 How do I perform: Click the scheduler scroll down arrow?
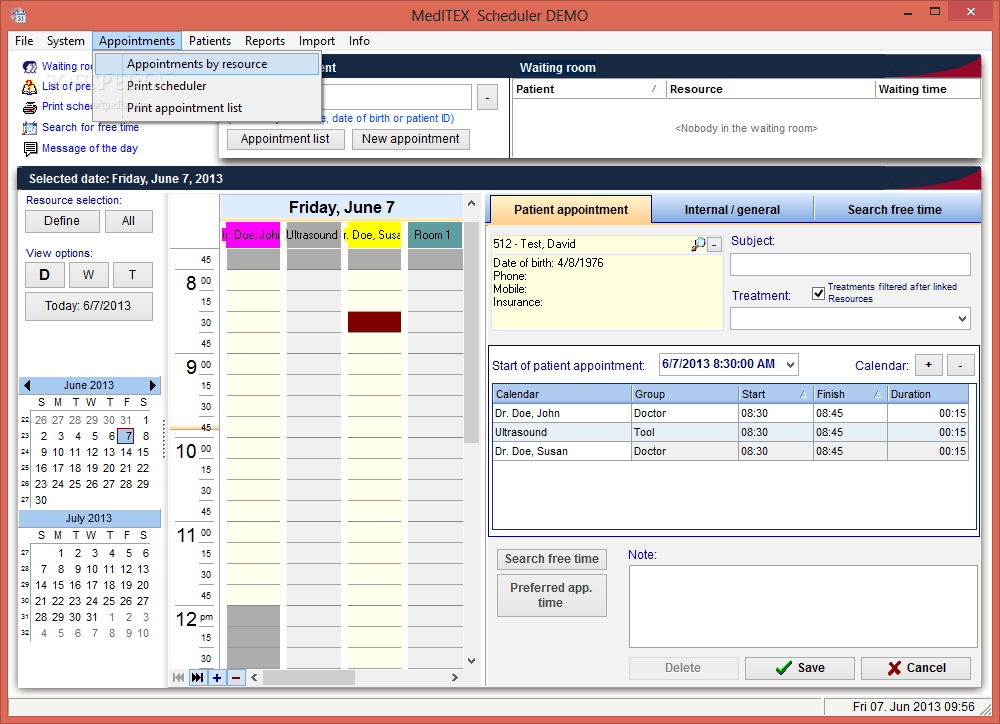(471, 661)
